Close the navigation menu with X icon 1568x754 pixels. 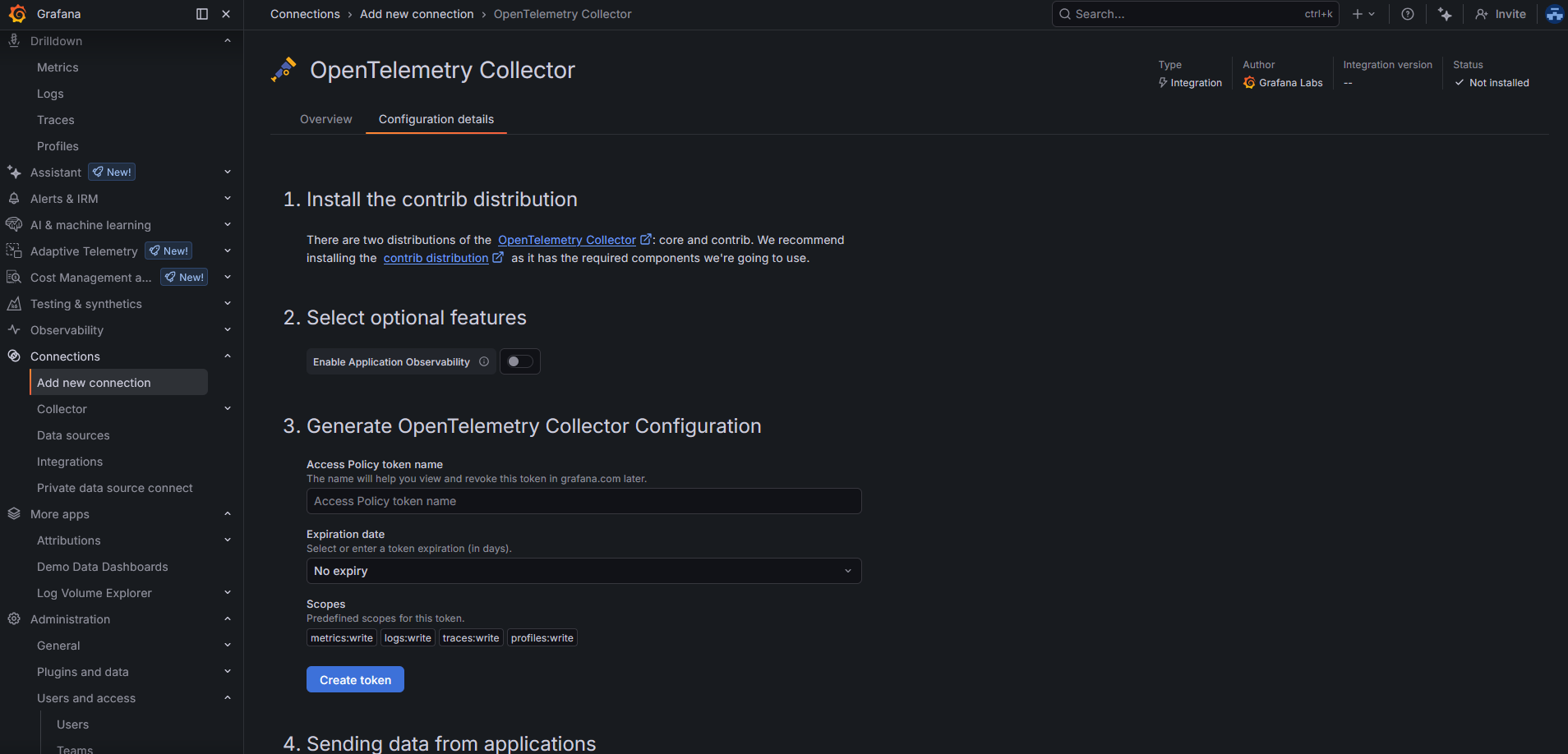tap(226, 14)
